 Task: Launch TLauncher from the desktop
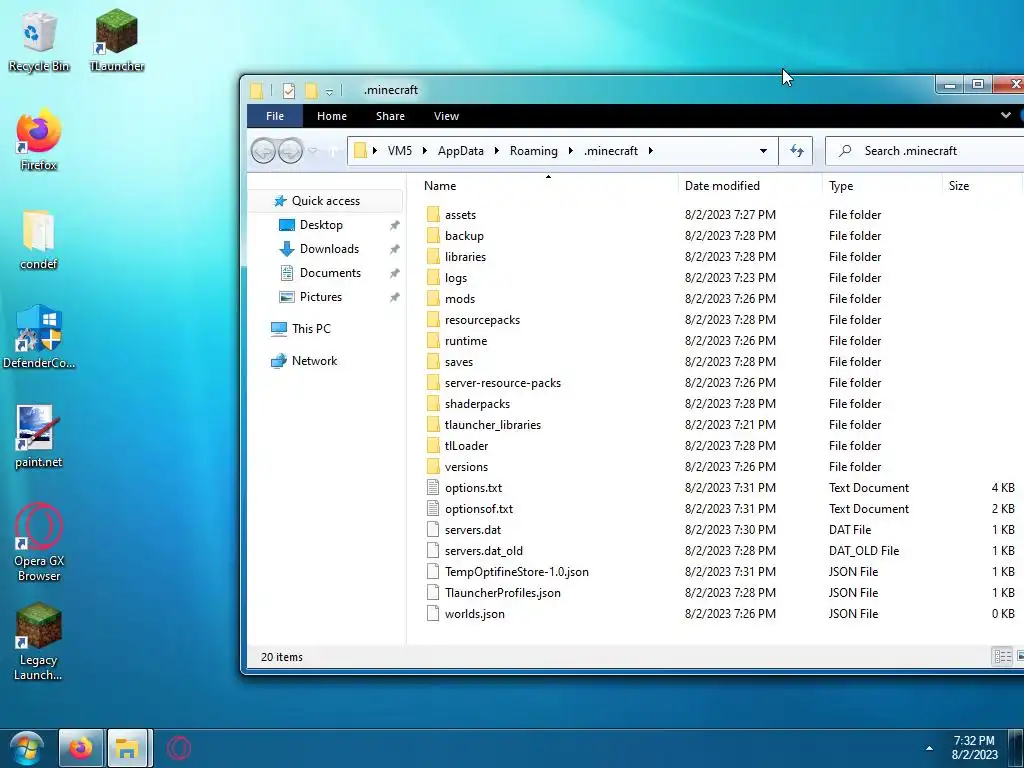(116, 40)
